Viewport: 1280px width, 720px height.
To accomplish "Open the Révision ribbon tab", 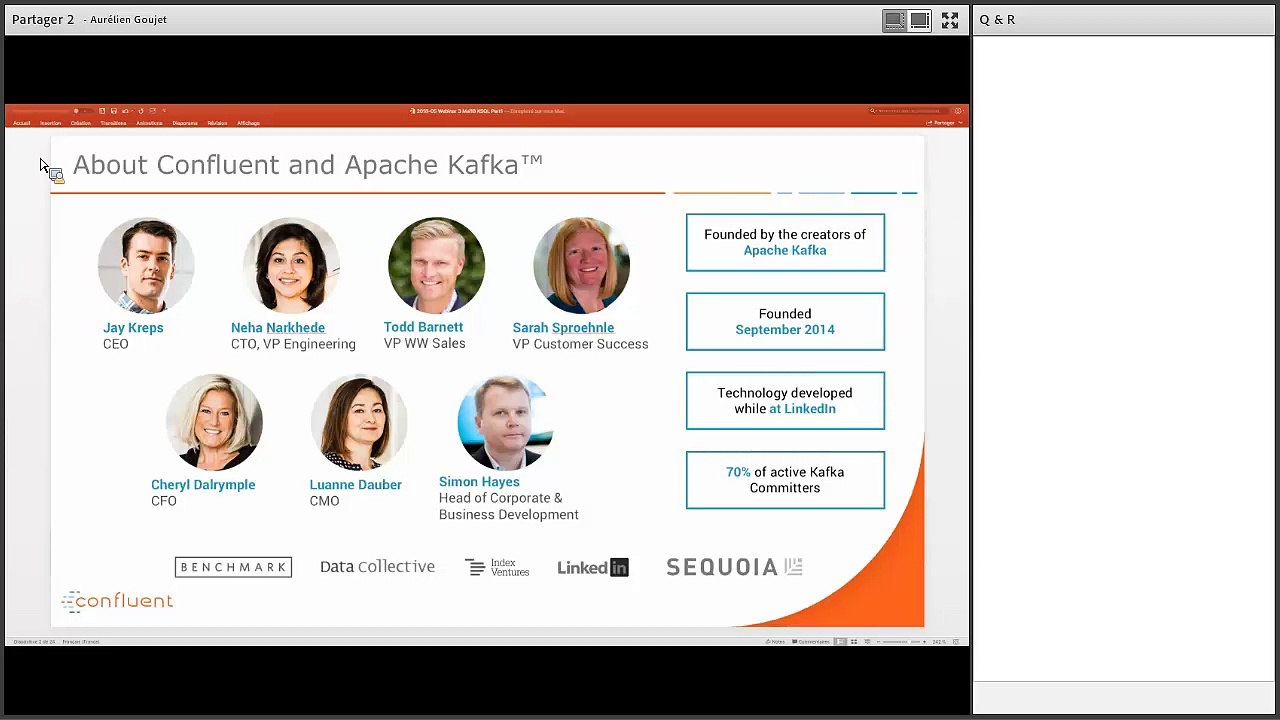I will click(217, 123).
